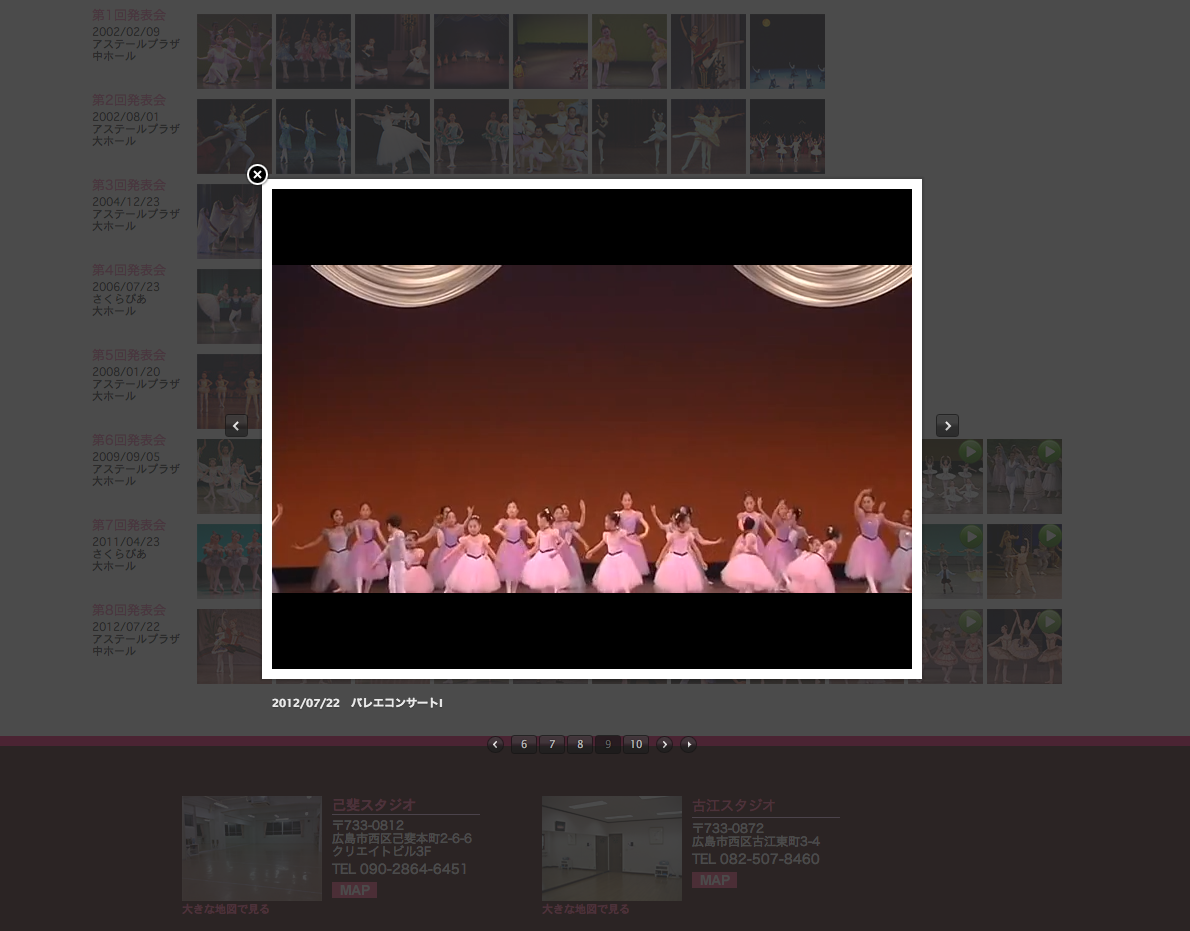Screen dimensions: 1190x931
Task: Click MAP button under 己斐スタジオ
Action: [354, 890]
